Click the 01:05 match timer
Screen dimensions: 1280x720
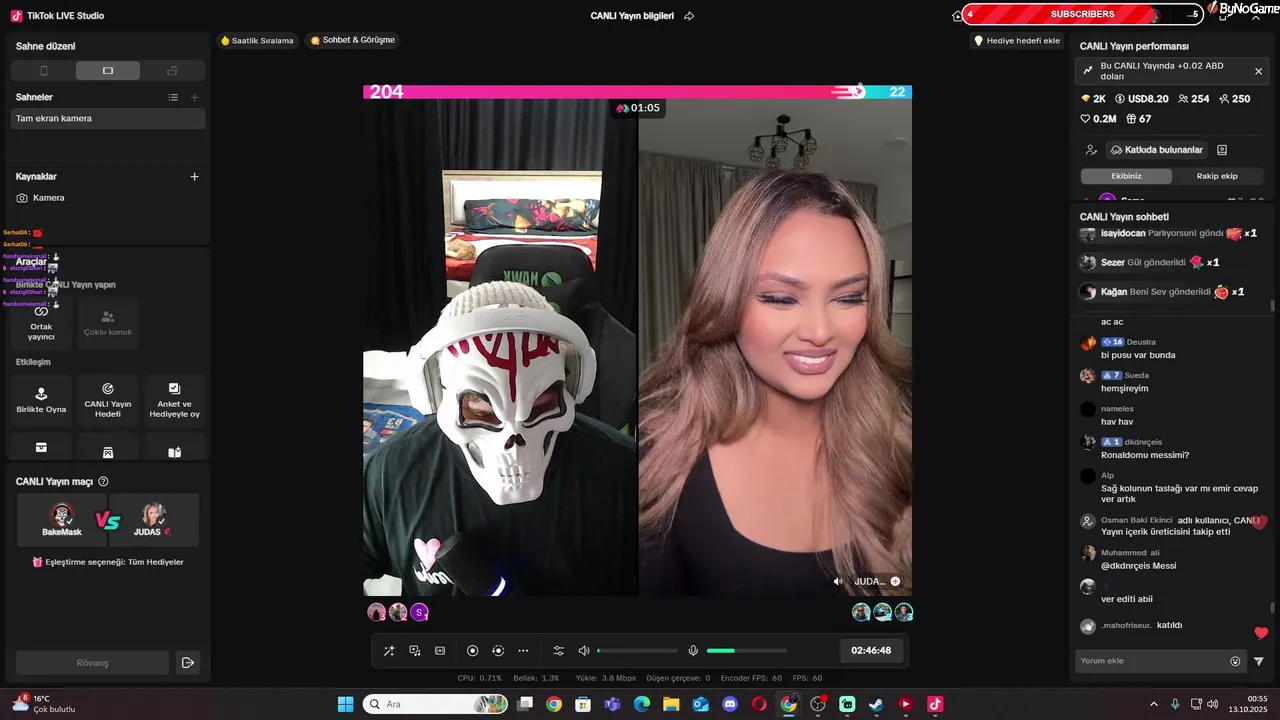point(638,108)
